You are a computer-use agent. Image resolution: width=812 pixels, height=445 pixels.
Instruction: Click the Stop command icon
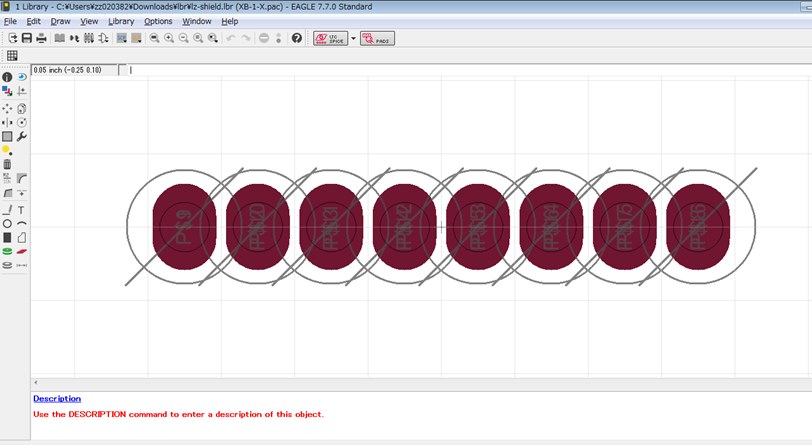[264, 38]
